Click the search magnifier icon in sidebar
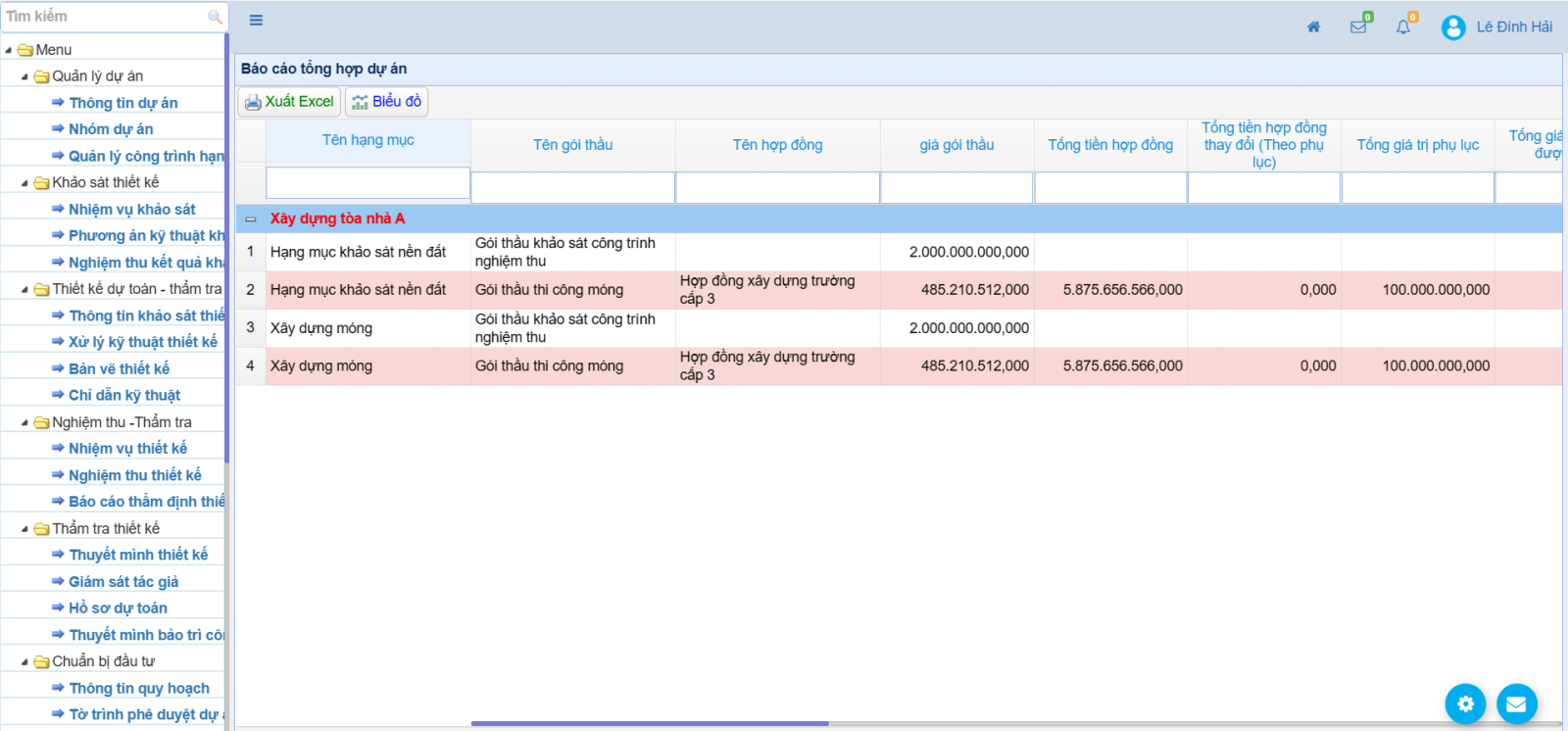The width and height of the screenshot is (1568, 731). pos(215,17)
